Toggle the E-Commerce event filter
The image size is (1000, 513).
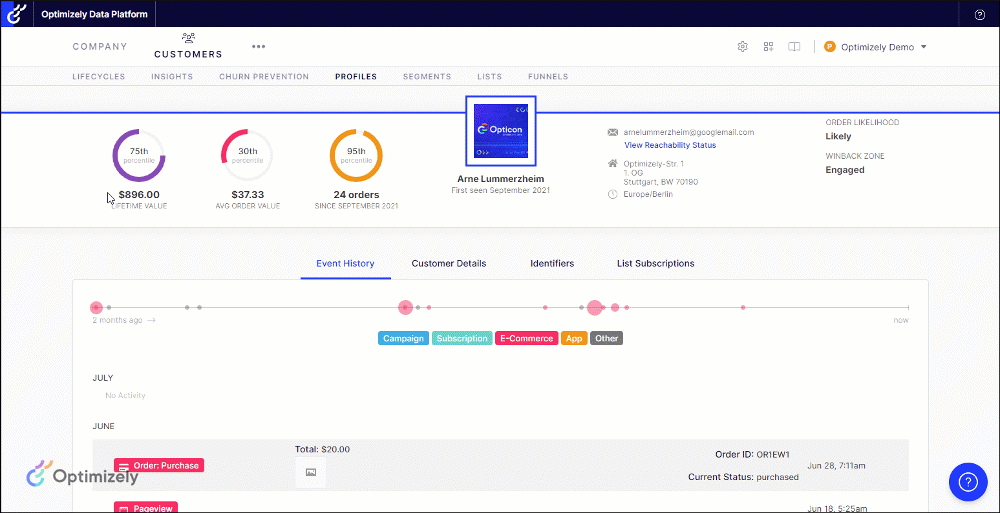[x=527, y=338]
